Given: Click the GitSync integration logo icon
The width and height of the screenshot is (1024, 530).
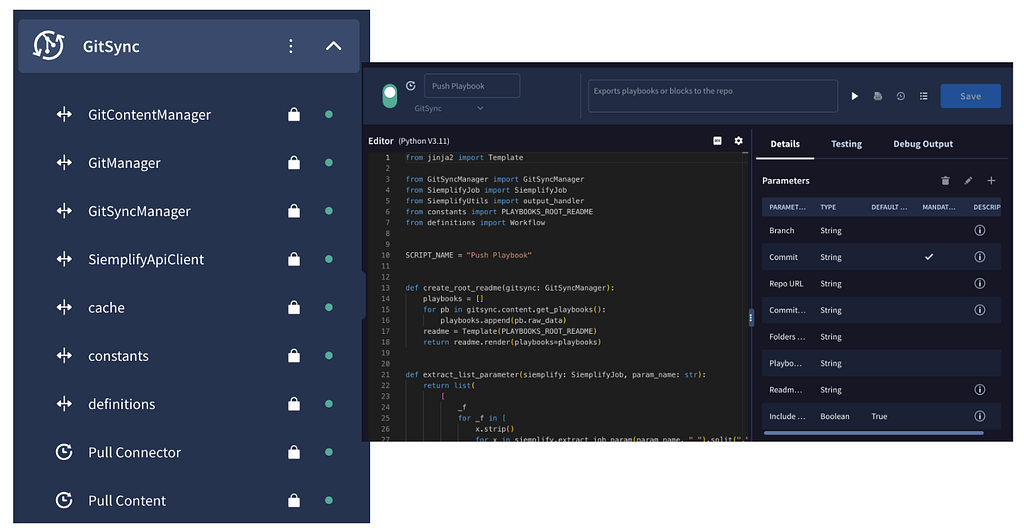Looking at the screenshot, I should [49, 46].
